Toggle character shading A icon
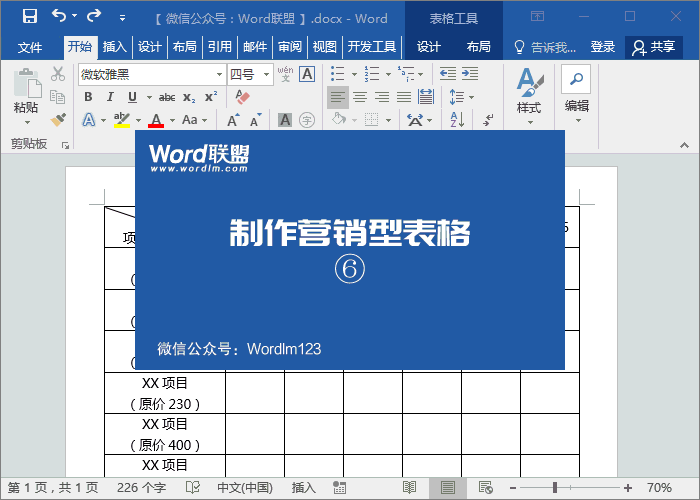This screenshot has height=500, width=700. (x=285, y=120)
